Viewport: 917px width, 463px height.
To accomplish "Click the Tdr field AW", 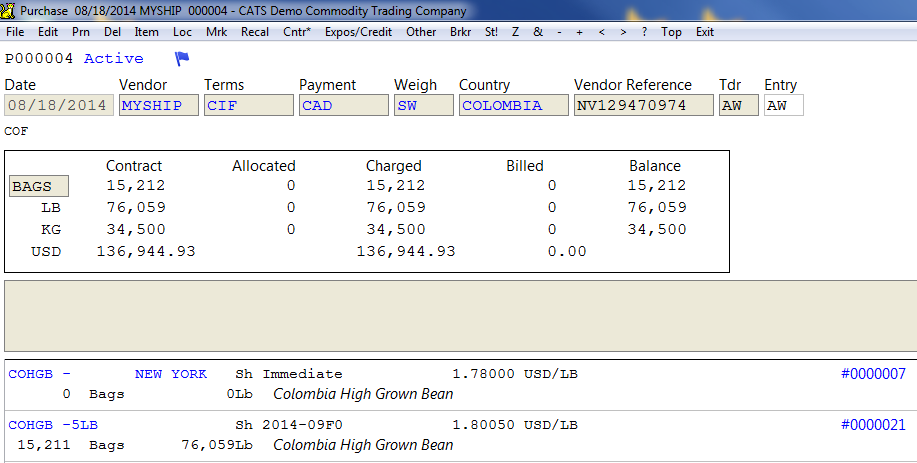I will click(739, 105).
